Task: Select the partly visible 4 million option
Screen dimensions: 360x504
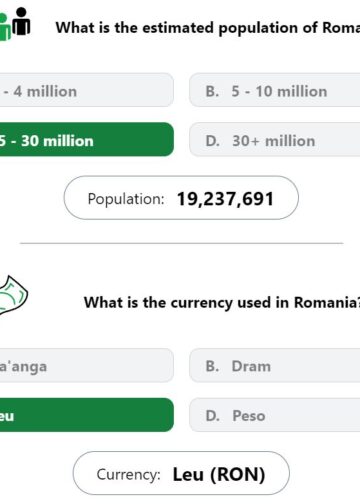Action: point(87,90)
